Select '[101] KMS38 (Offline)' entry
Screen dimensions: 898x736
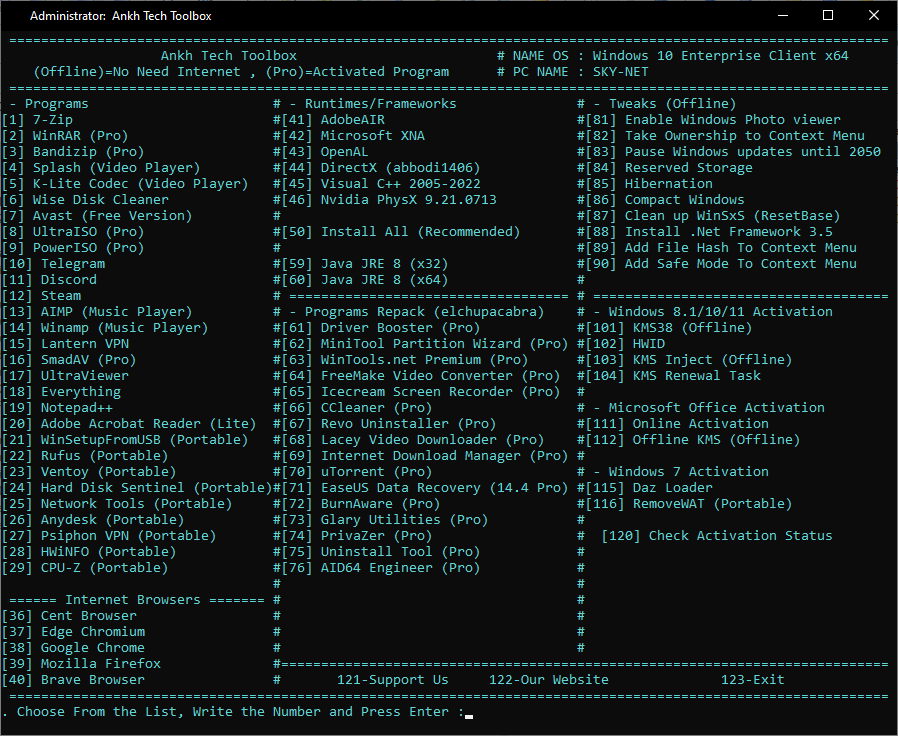(669, 328)
